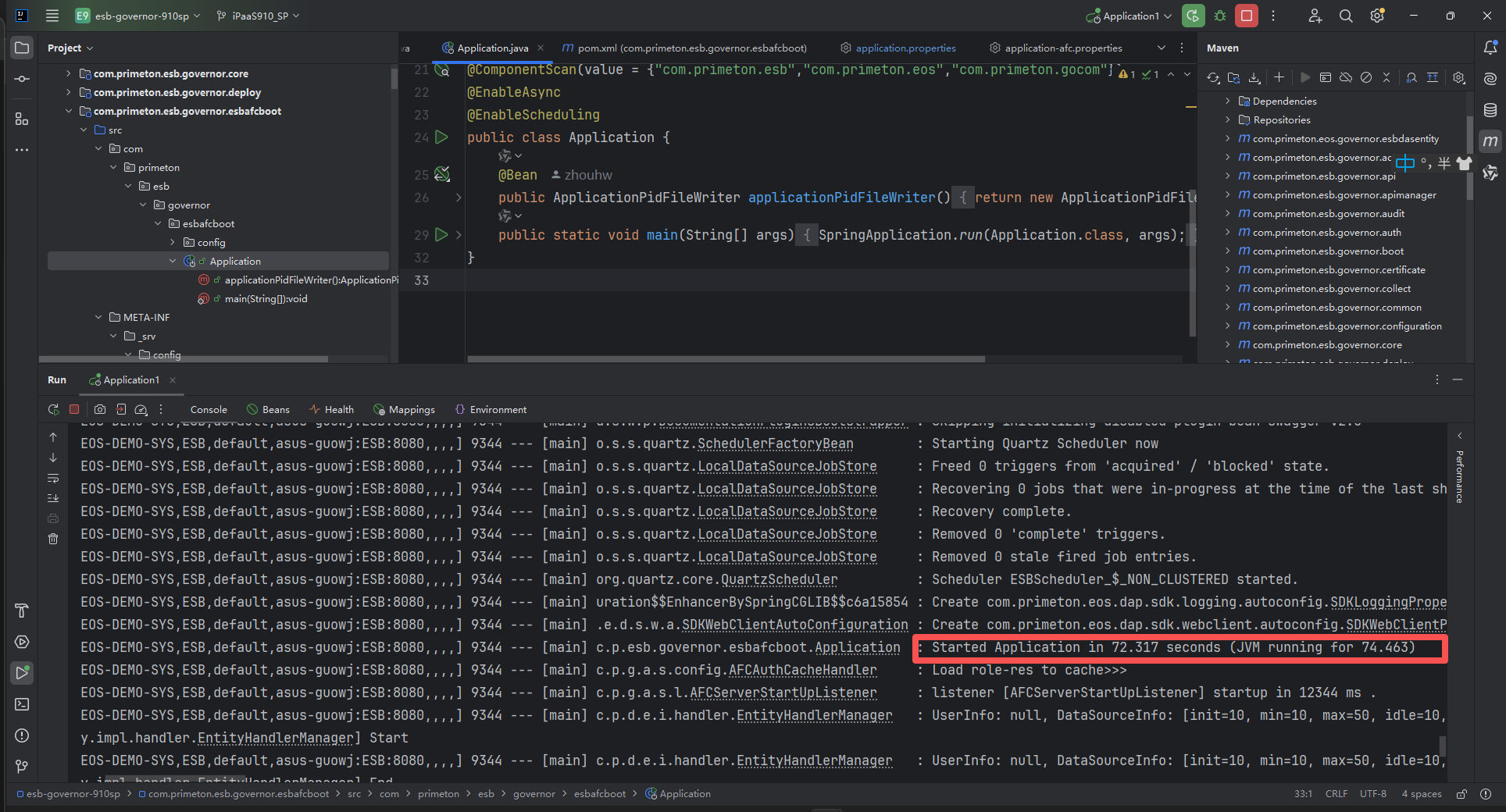Viewport: 1506px width, 812px height.
Task: Click the editor horizontal scrollbar
Action: [x=726, y=359]
